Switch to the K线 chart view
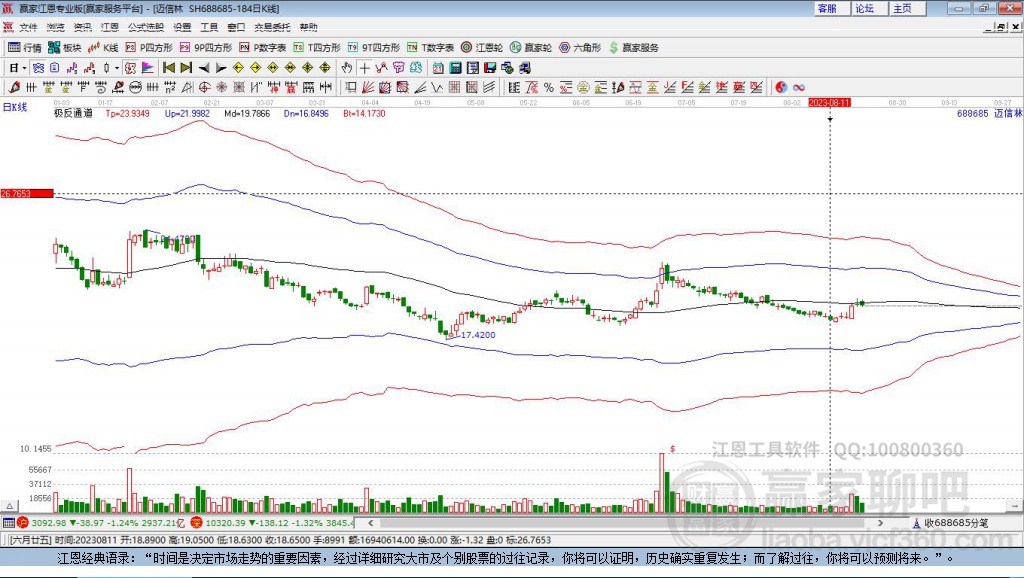This screenshot has width=1024, height=578. click(103, 48)
